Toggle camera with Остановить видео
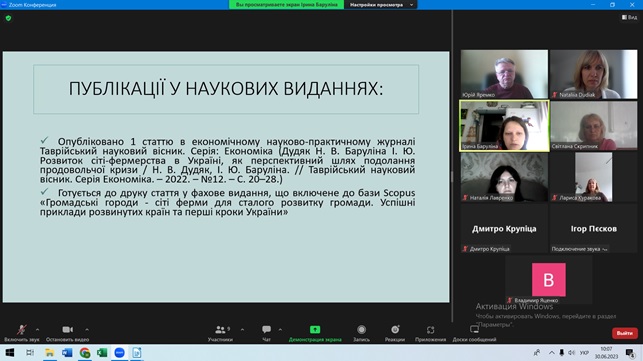This screenshot has width=643, height=361. [68, 329]
